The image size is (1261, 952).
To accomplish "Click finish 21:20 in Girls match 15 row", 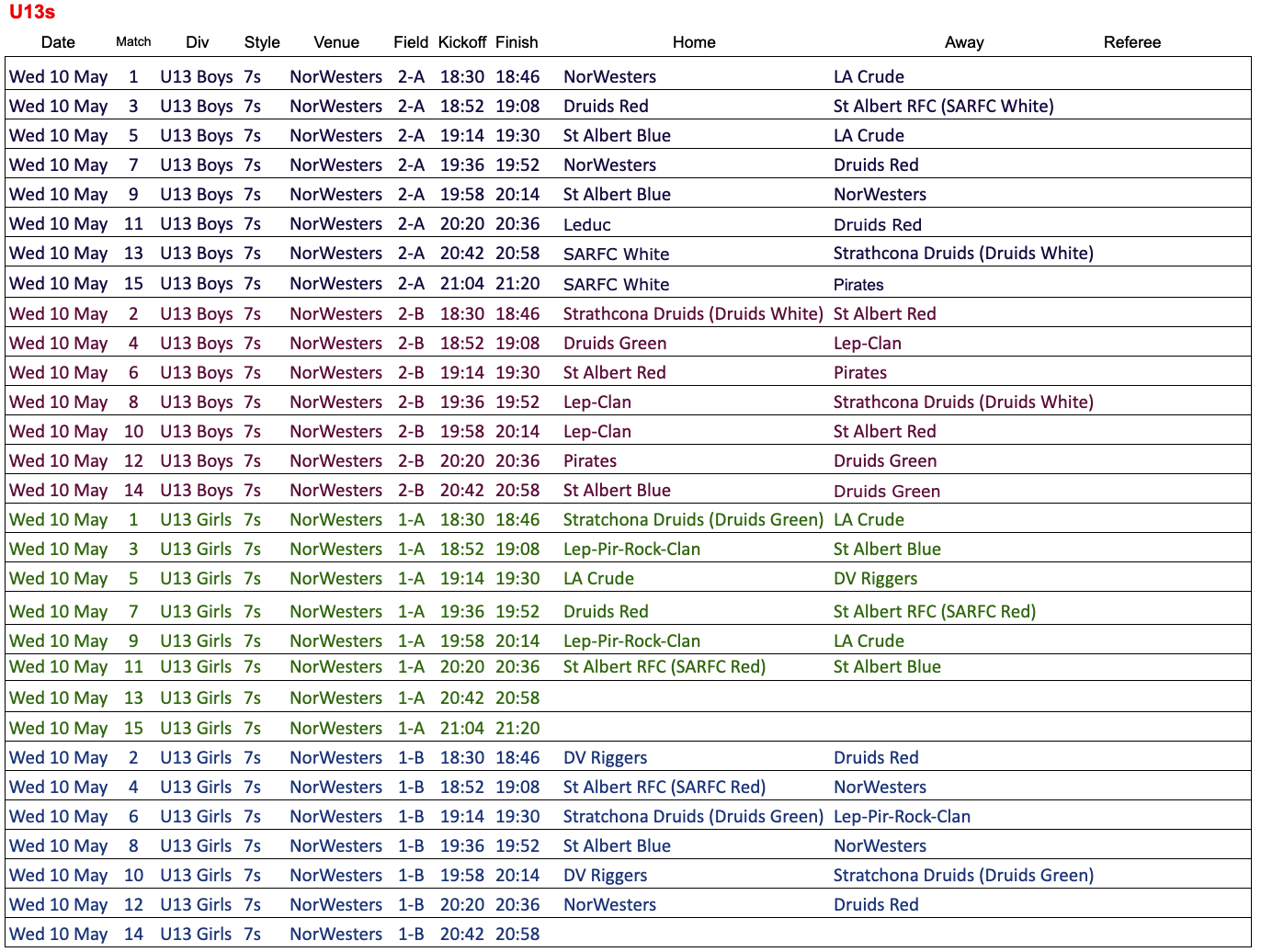I will [x=517, y=729].
